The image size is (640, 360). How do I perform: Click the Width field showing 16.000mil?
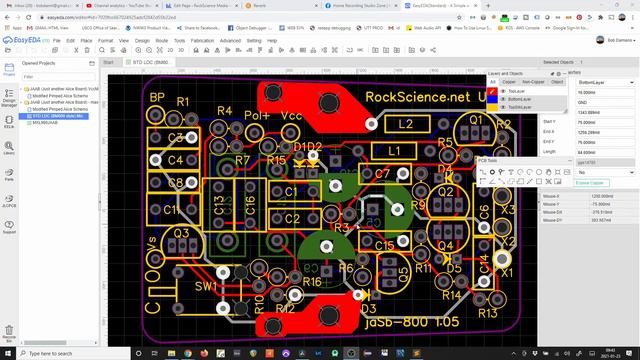tap(605, 93)
